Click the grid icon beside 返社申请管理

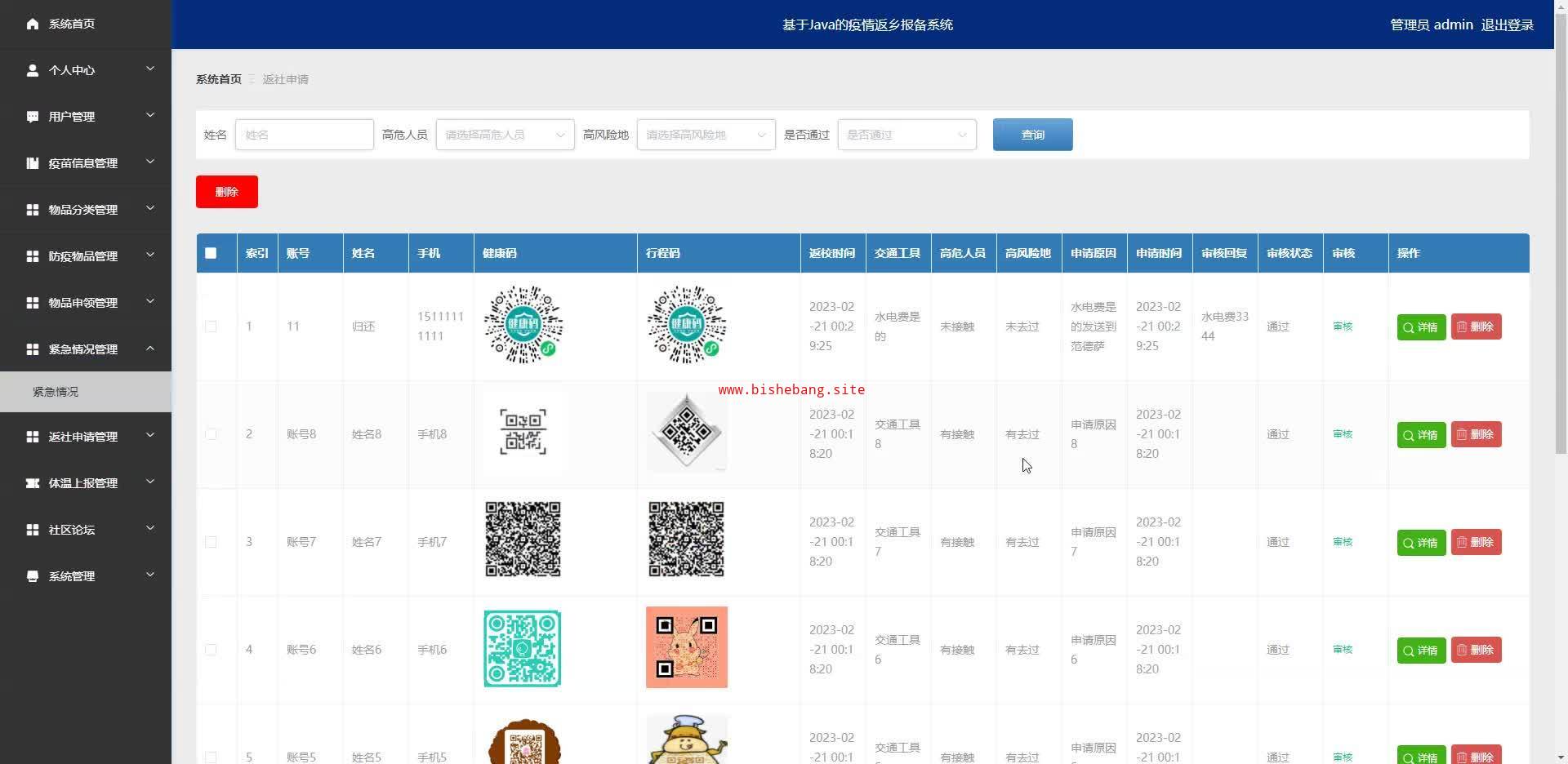point(32,437)
